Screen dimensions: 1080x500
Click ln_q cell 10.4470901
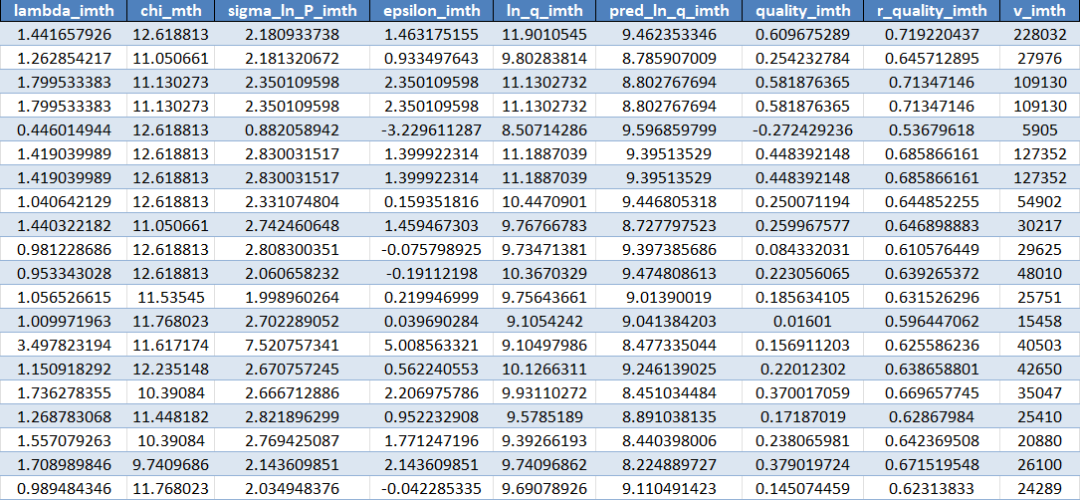pos(544,201)
